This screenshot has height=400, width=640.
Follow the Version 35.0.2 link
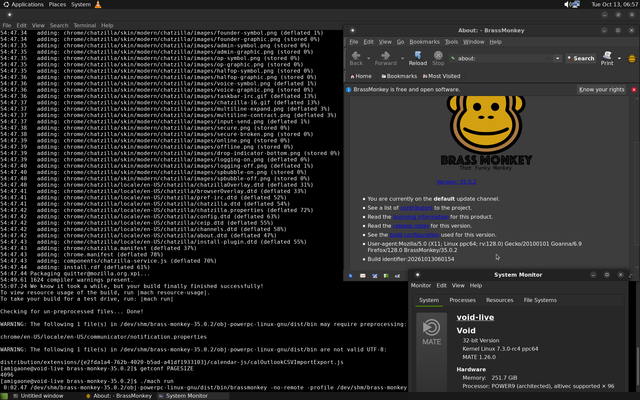(x=456, y=182)
